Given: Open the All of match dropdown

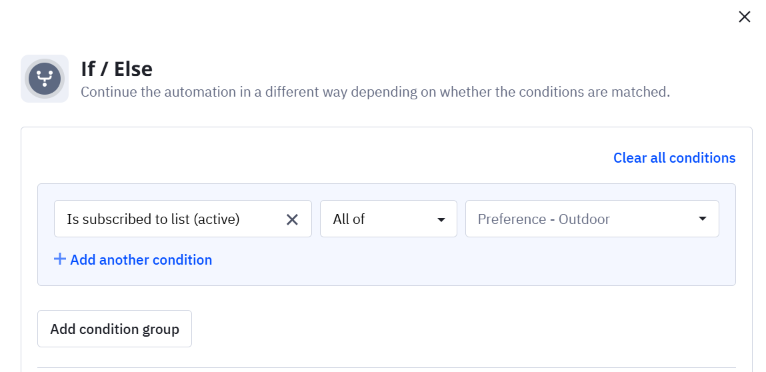Looking at the screenshot, I should click(x=388, y=219).
